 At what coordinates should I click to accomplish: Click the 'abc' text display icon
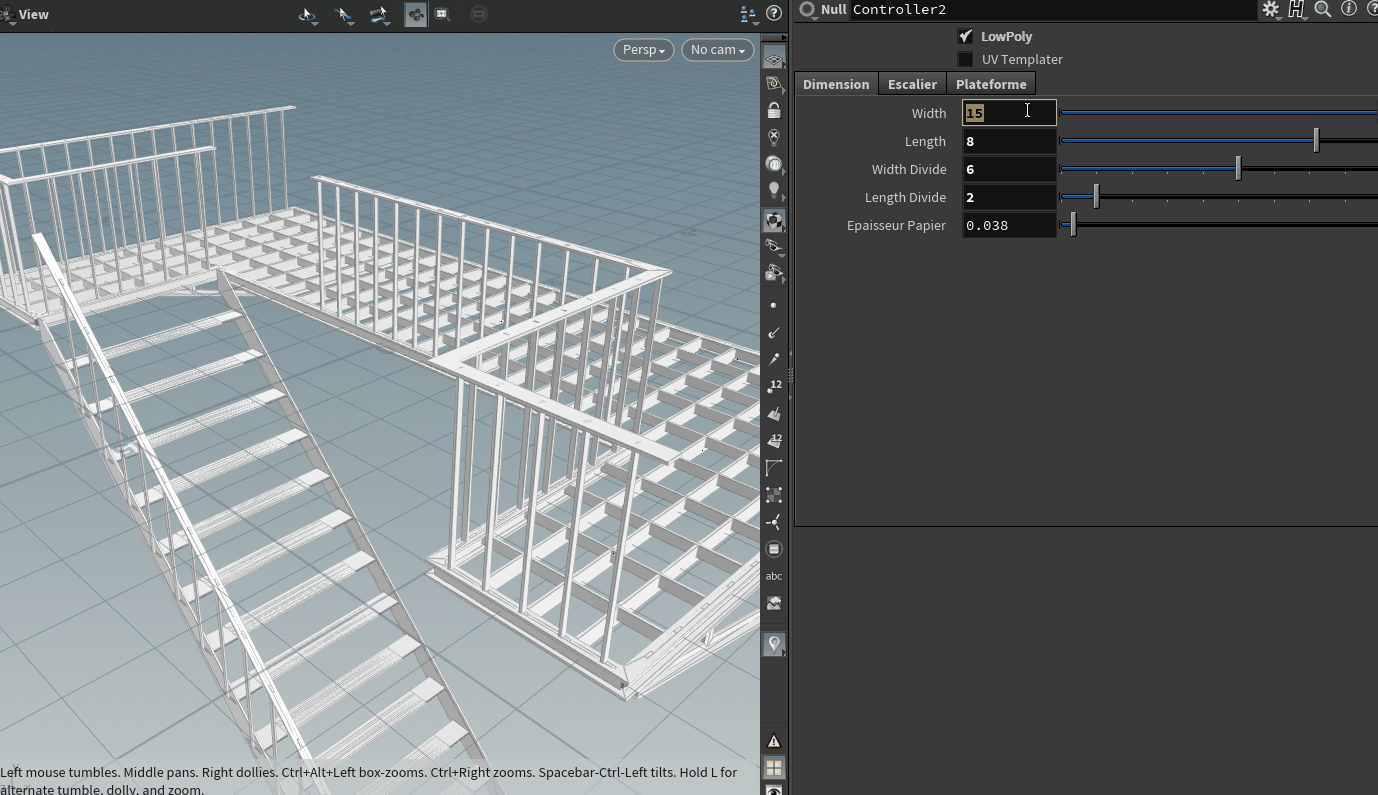coord(773,576)
